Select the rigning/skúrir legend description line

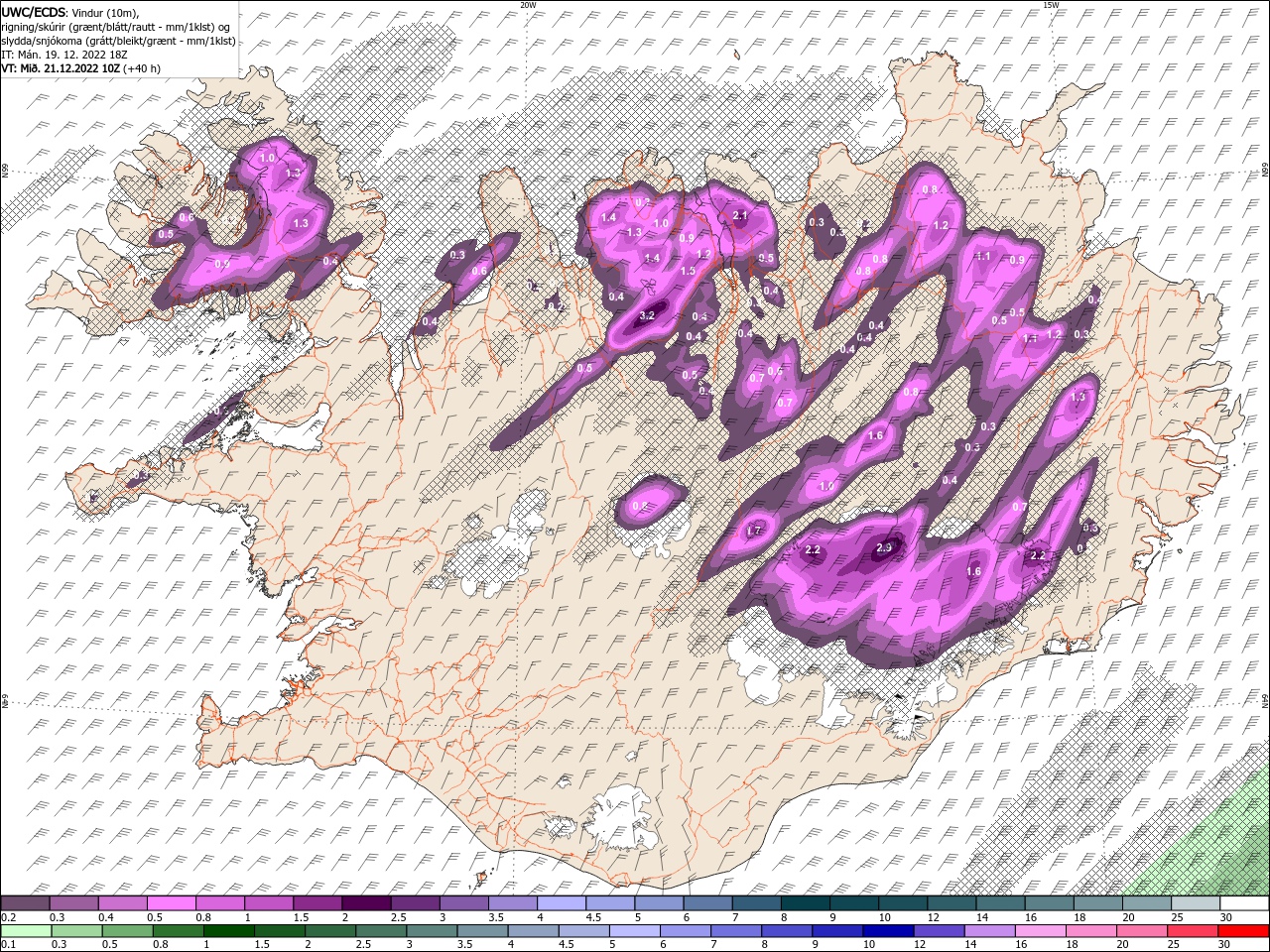coord(115,26)
